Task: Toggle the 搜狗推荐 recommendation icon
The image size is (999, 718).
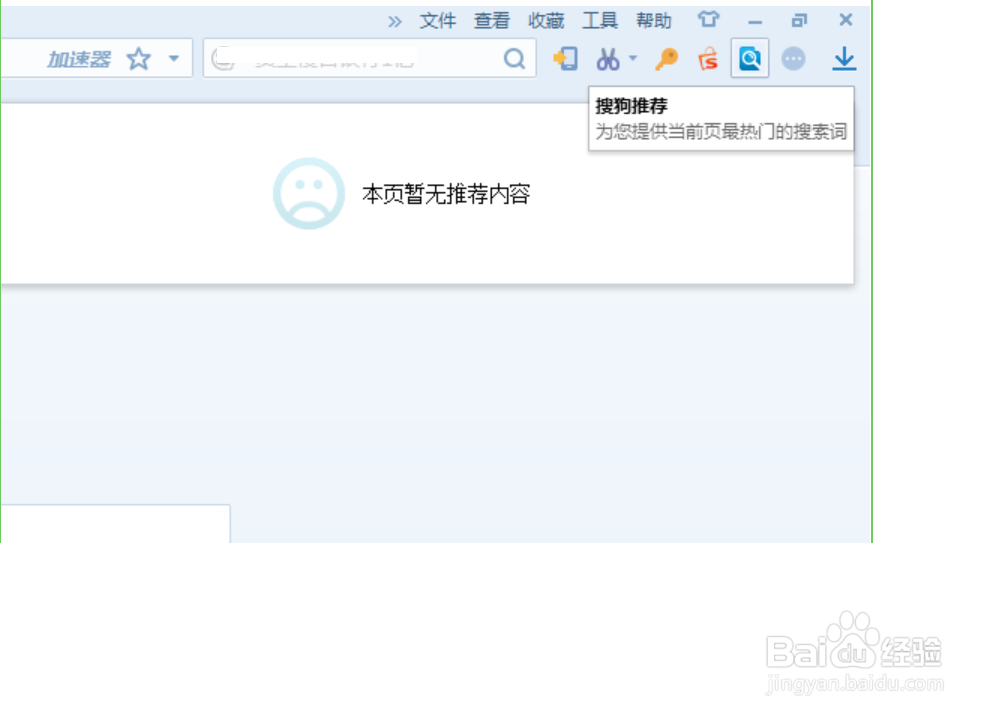Action: [x=750, y=59]
